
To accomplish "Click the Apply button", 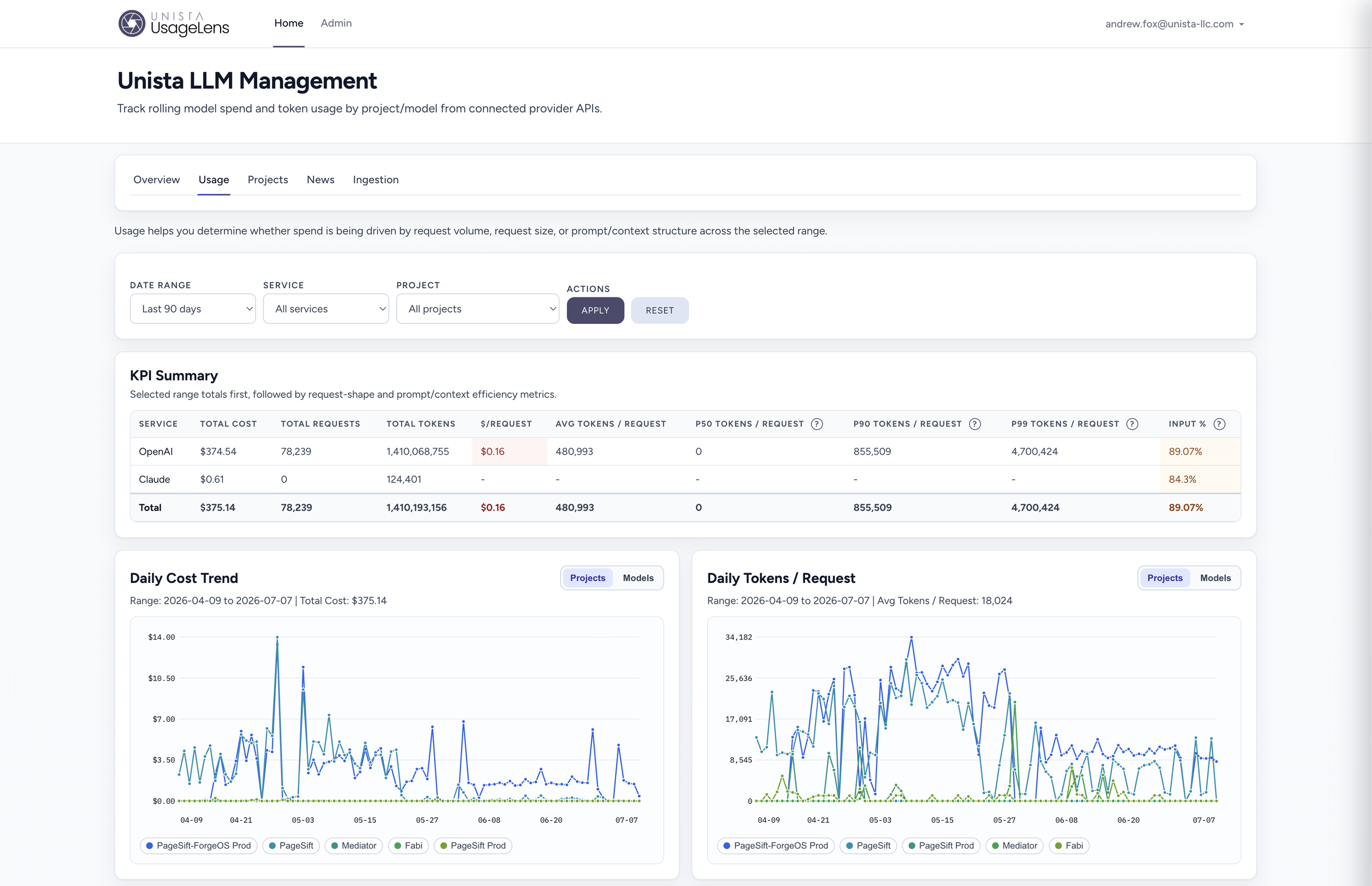I will [x=595, y=310].
